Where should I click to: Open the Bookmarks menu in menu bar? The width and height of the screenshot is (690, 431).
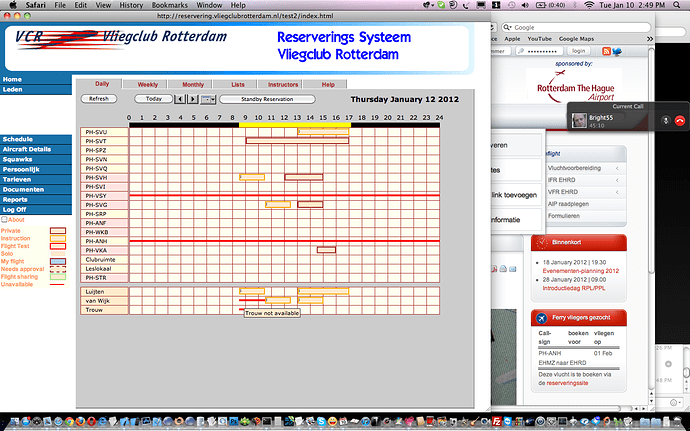tap(169, 5)
